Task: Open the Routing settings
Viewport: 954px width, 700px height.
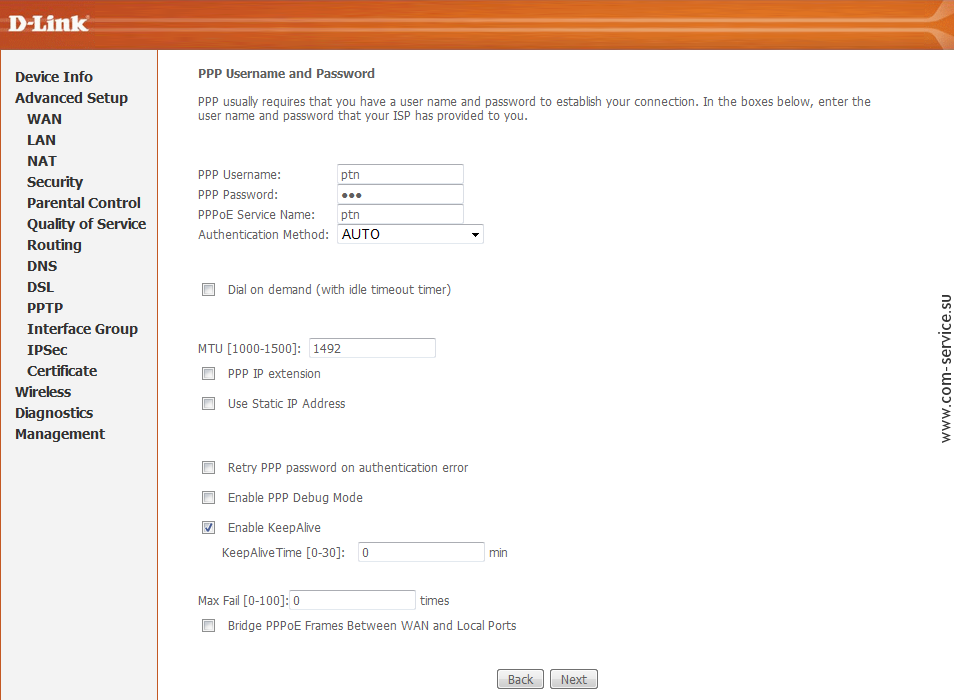Action: tap(54, 245)
